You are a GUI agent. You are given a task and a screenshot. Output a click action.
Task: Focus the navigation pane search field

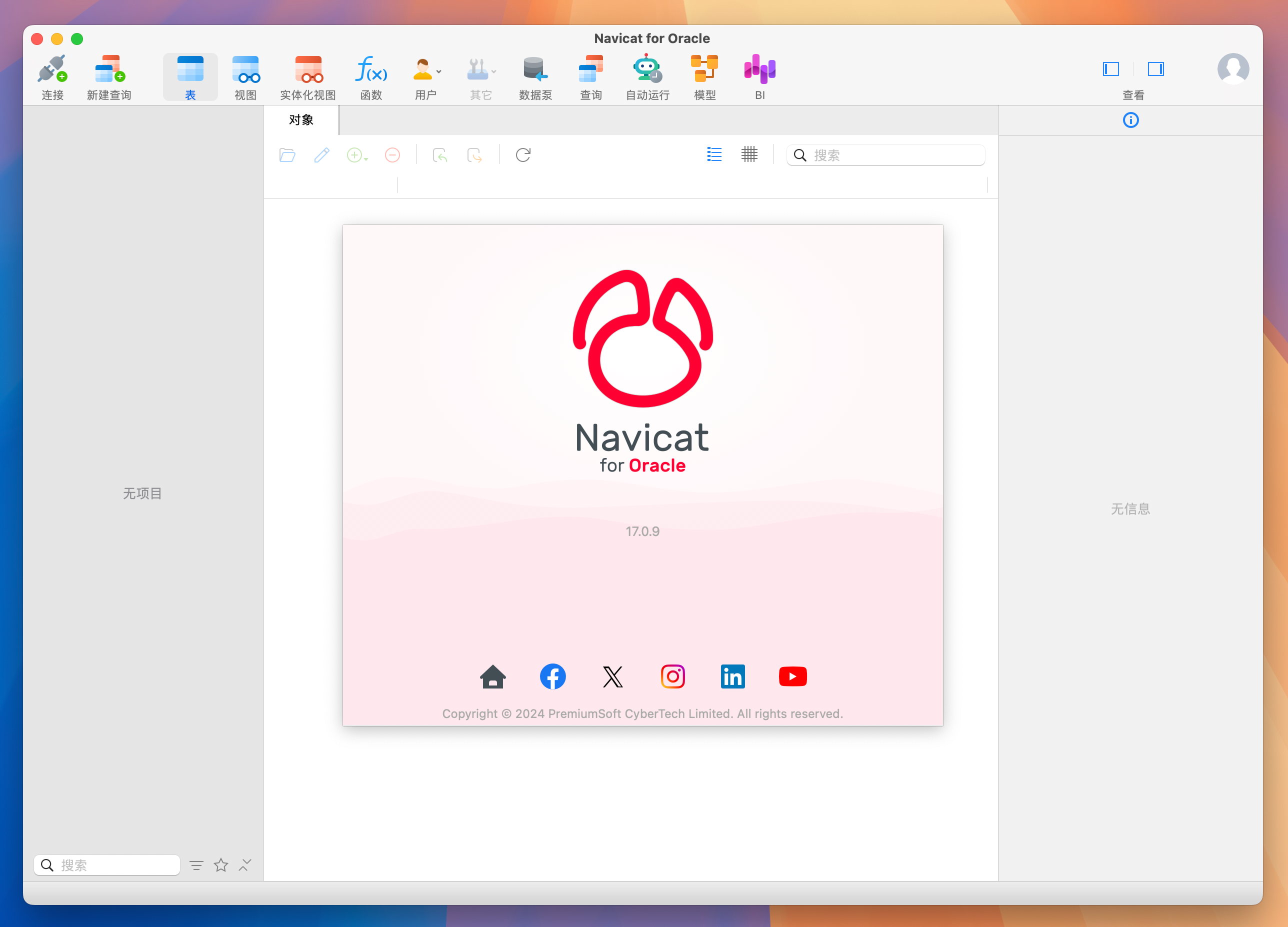(x=107, y=865)
